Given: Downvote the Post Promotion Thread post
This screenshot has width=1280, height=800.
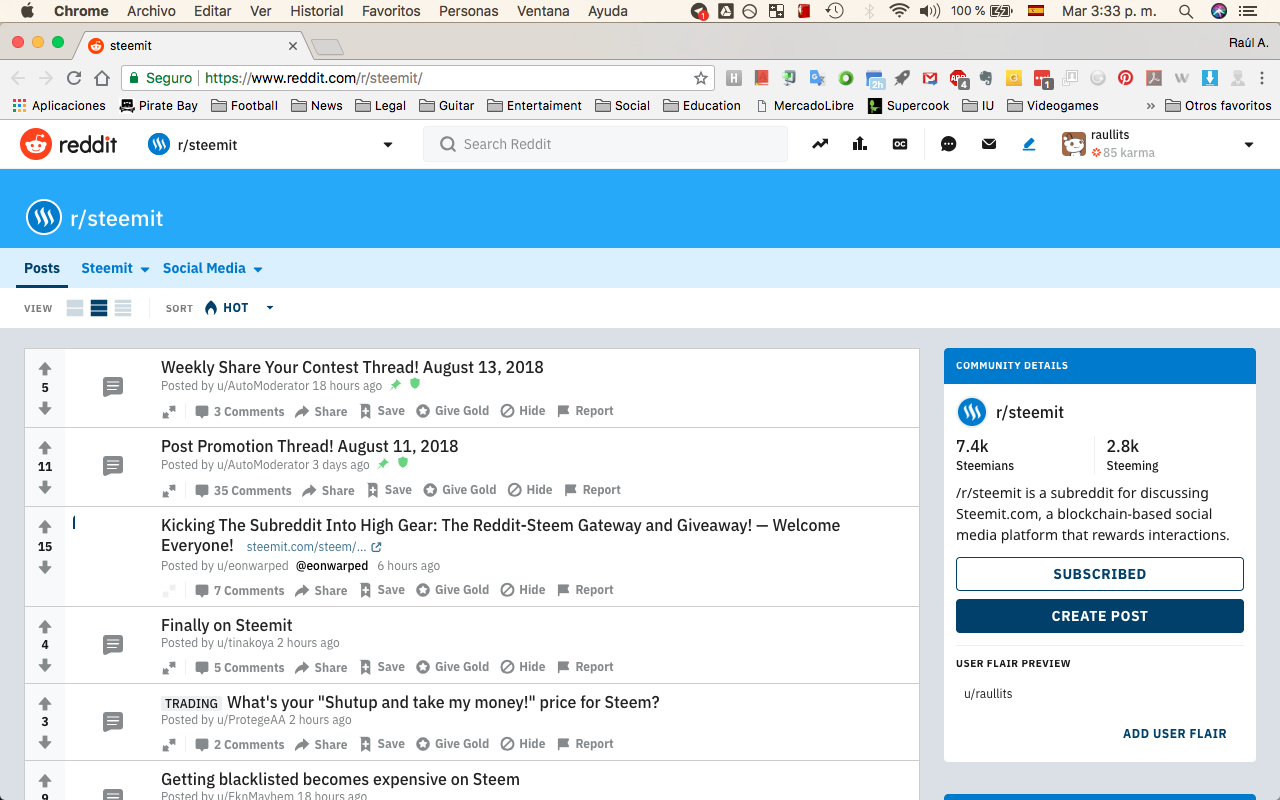Looking at the screenshot, I should tap(45, 487).
